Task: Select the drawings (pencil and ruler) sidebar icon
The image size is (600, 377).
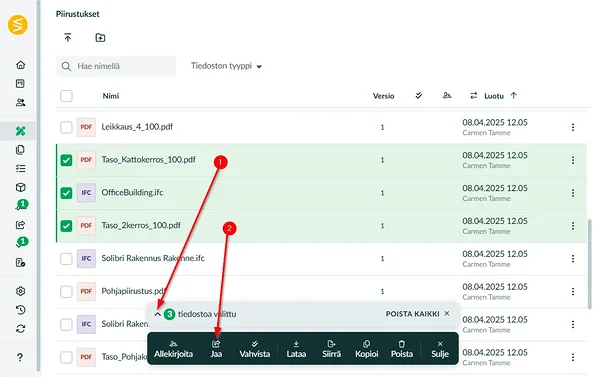Action: (21, 131)
